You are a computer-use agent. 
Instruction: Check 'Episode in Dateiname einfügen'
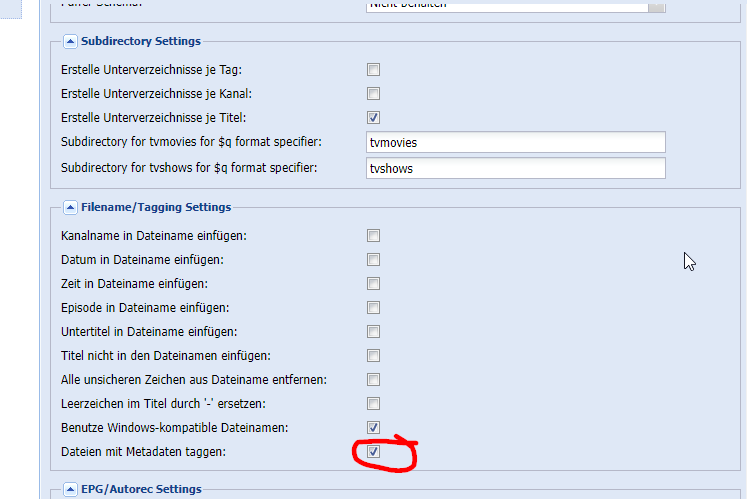coord(374,307)
